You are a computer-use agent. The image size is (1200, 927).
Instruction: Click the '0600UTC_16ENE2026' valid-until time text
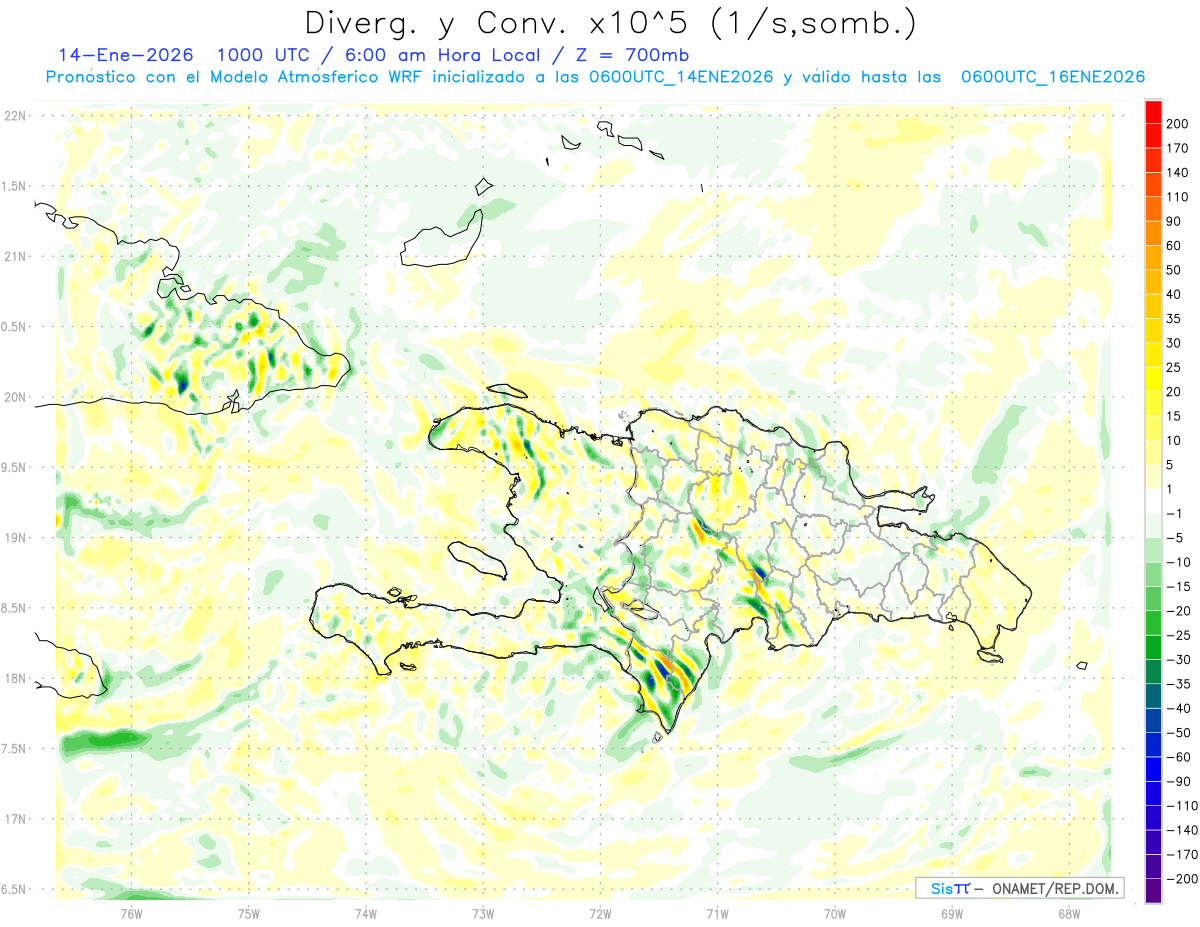tap(1053, 77)
